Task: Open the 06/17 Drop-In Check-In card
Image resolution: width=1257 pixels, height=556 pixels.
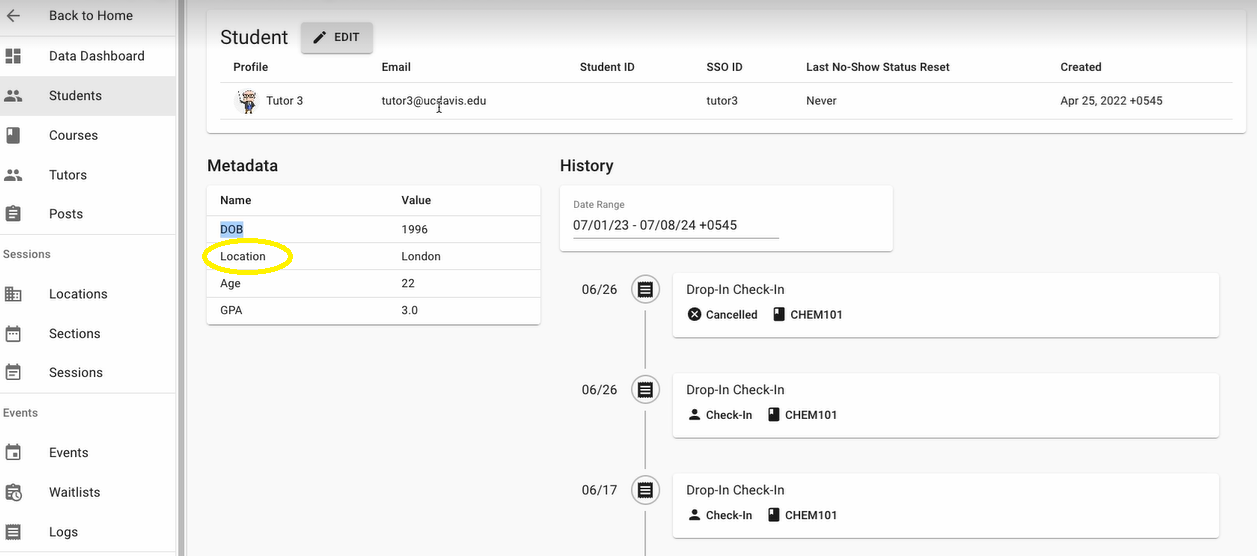Action: pos(946,503)
